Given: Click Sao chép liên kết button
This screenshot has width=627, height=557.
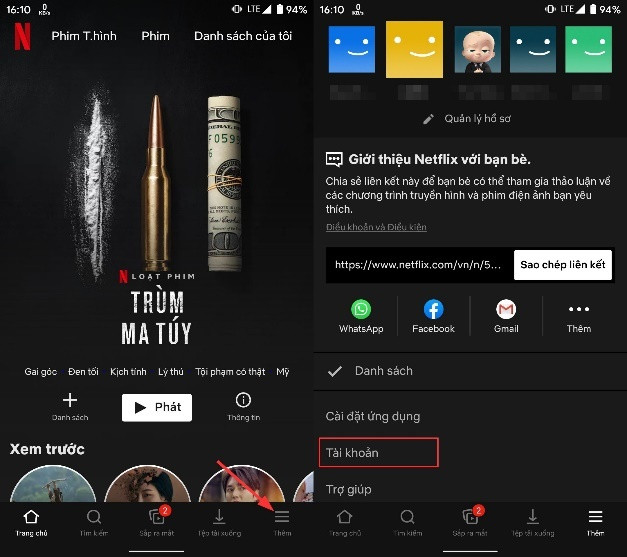Looking at the screenshot, I should point(563,265).
